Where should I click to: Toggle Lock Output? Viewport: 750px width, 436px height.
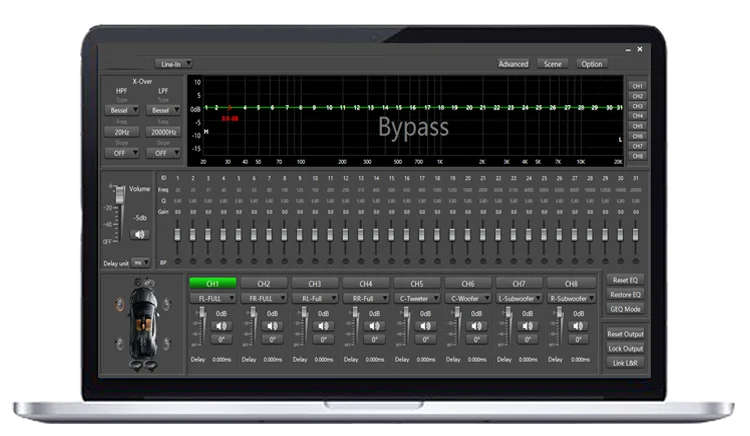625,348
